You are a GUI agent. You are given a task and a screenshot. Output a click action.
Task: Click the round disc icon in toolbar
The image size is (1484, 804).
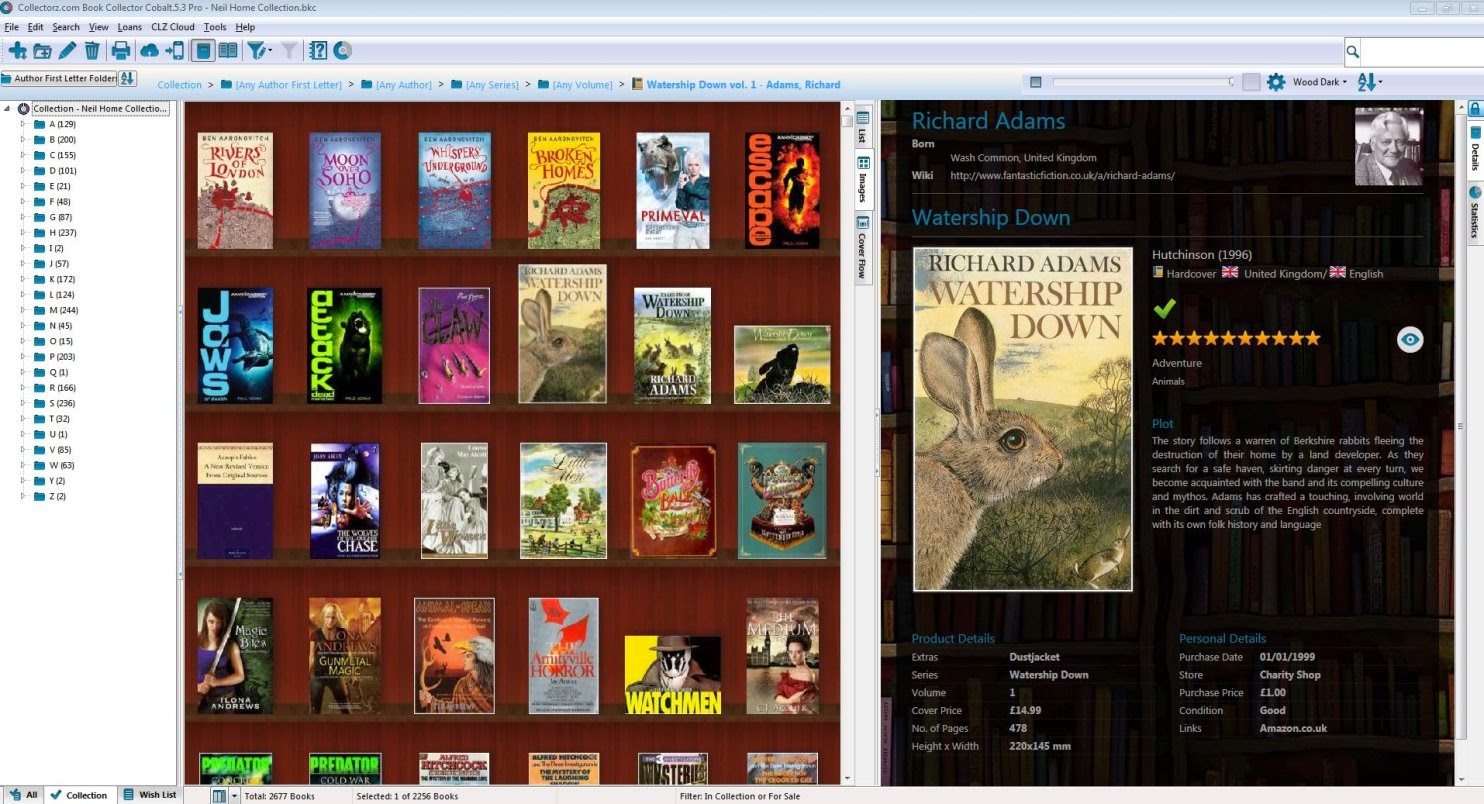[x=342, y=51]
